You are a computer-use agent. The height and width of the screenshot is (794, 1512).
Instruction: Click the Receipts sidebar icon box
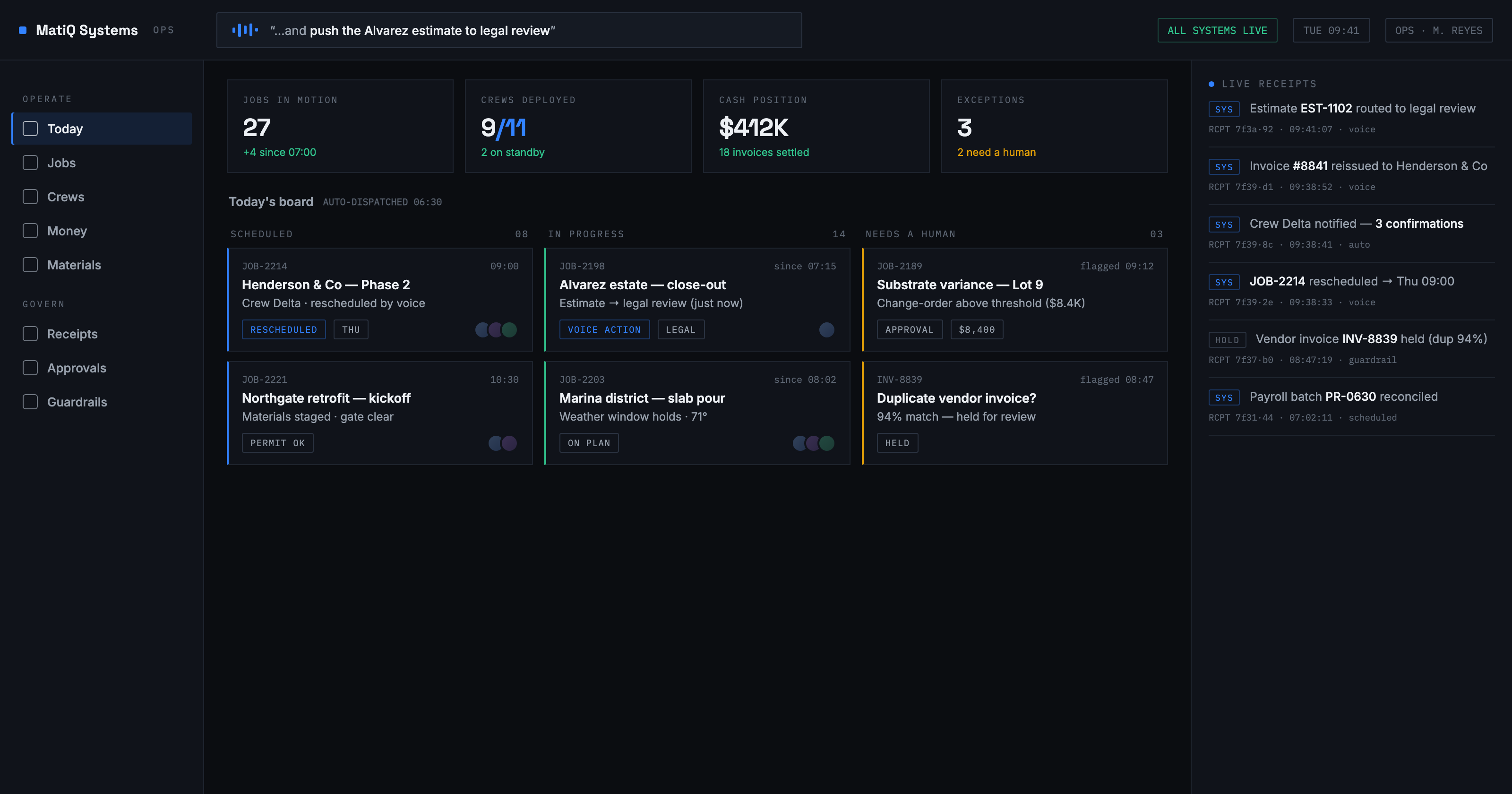(x=30, y=334)
